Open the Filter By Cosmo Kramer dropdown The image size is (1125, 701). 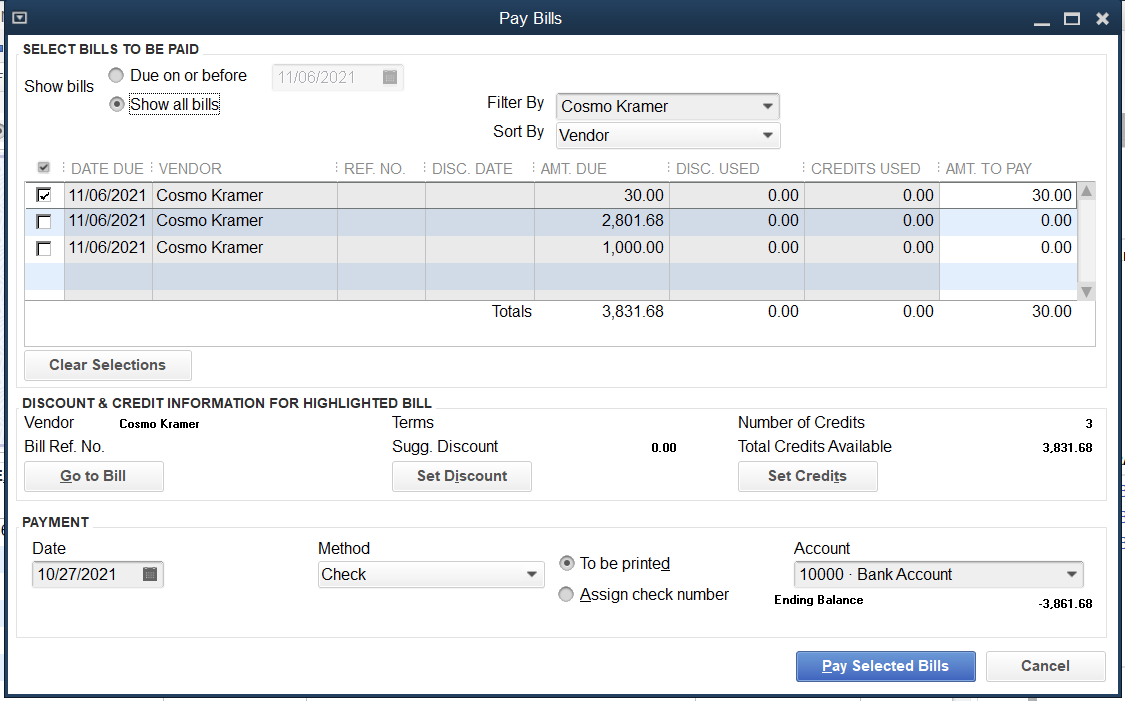pyautogui.click(x=667, y=106)
